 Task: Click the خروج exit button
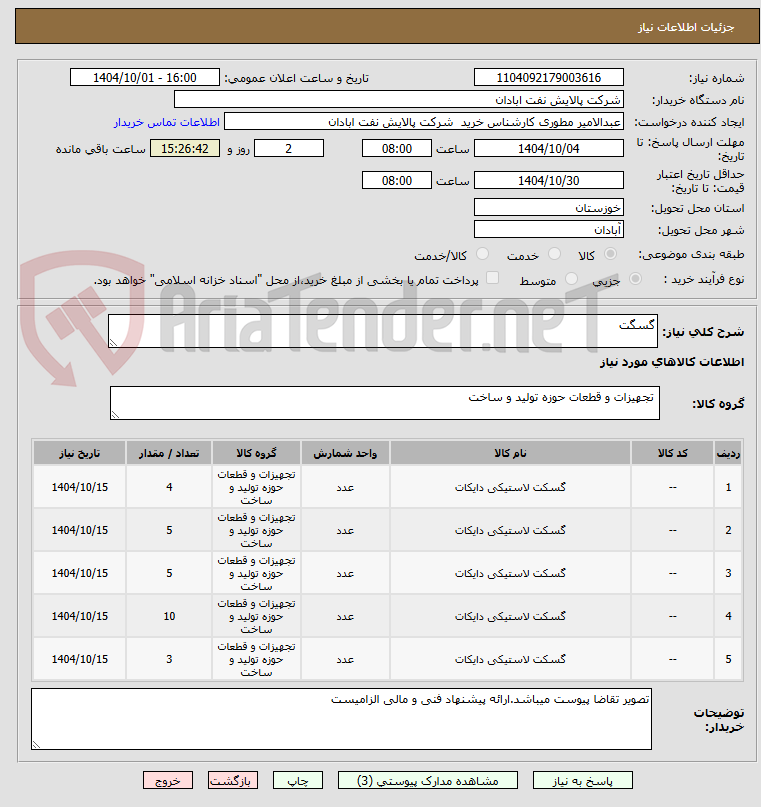(x=168, y=780)
